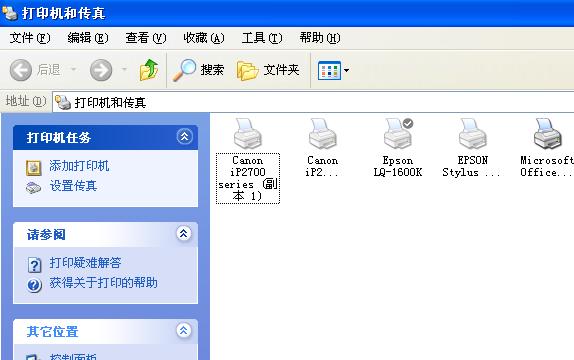Select Canon iP2700 series (副本 1) printer icon
Viewport: 574px width, 360px height.
point(248,134)
